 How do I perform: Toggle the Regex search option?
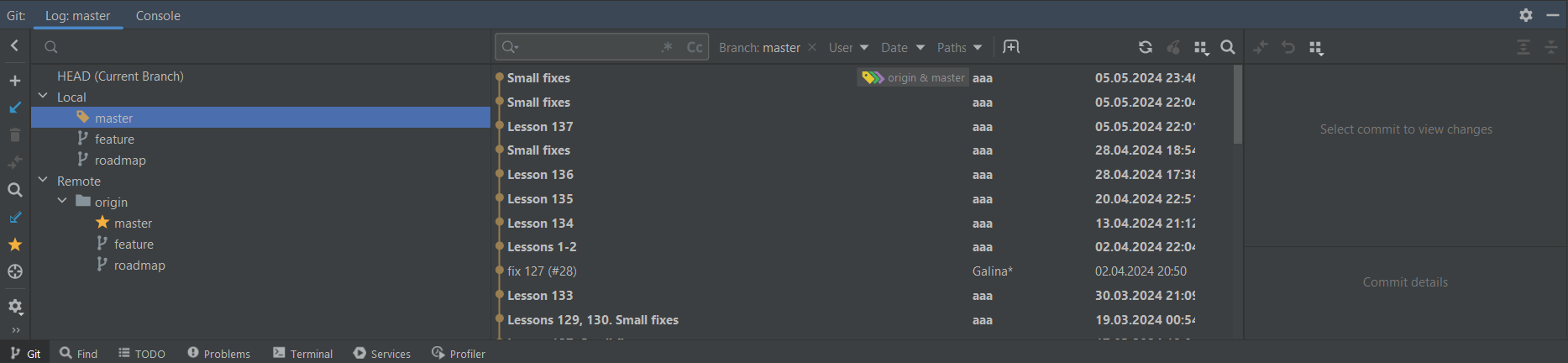[x=668, y=47]
